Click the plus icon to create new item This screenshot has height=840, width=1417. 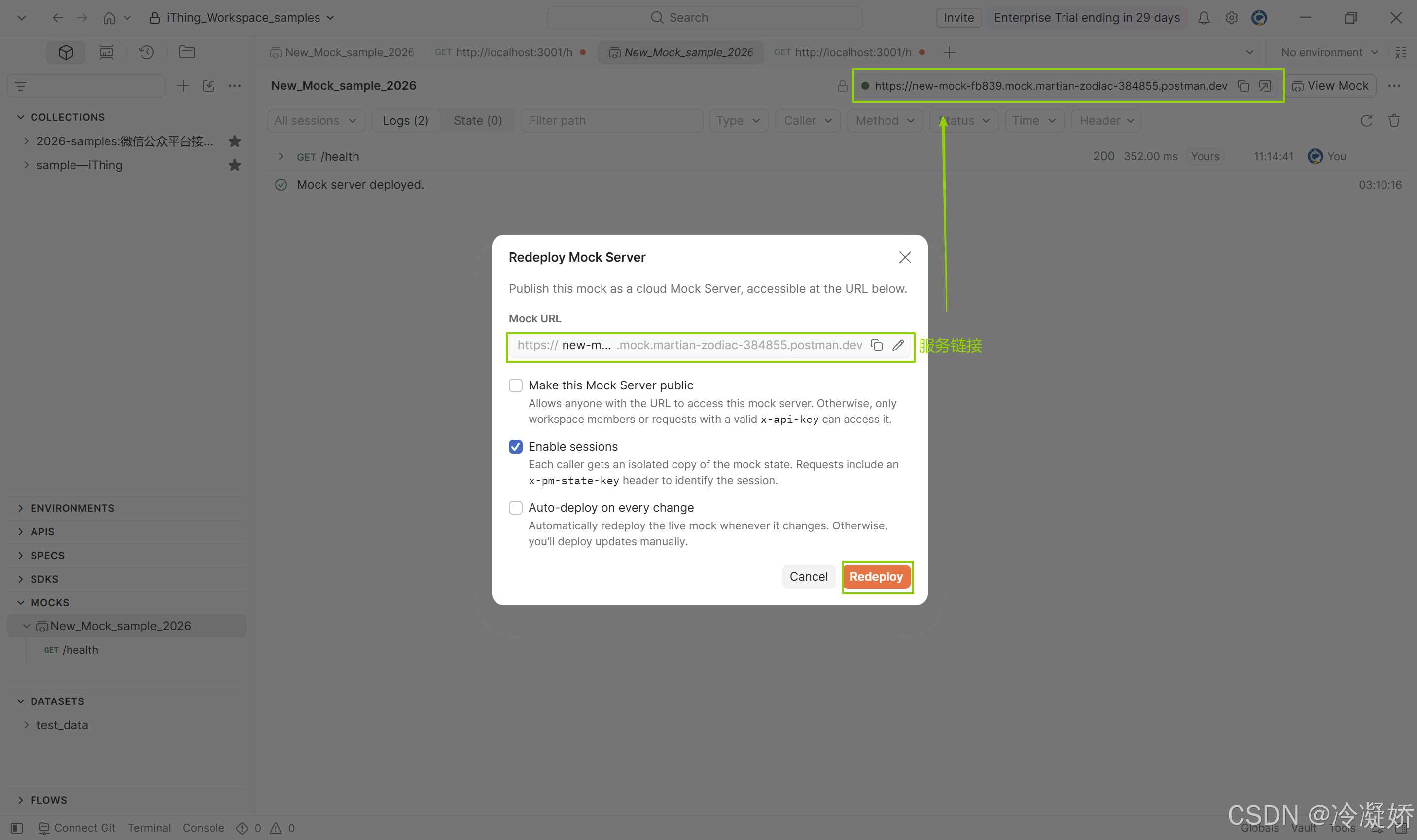(183, 86)
